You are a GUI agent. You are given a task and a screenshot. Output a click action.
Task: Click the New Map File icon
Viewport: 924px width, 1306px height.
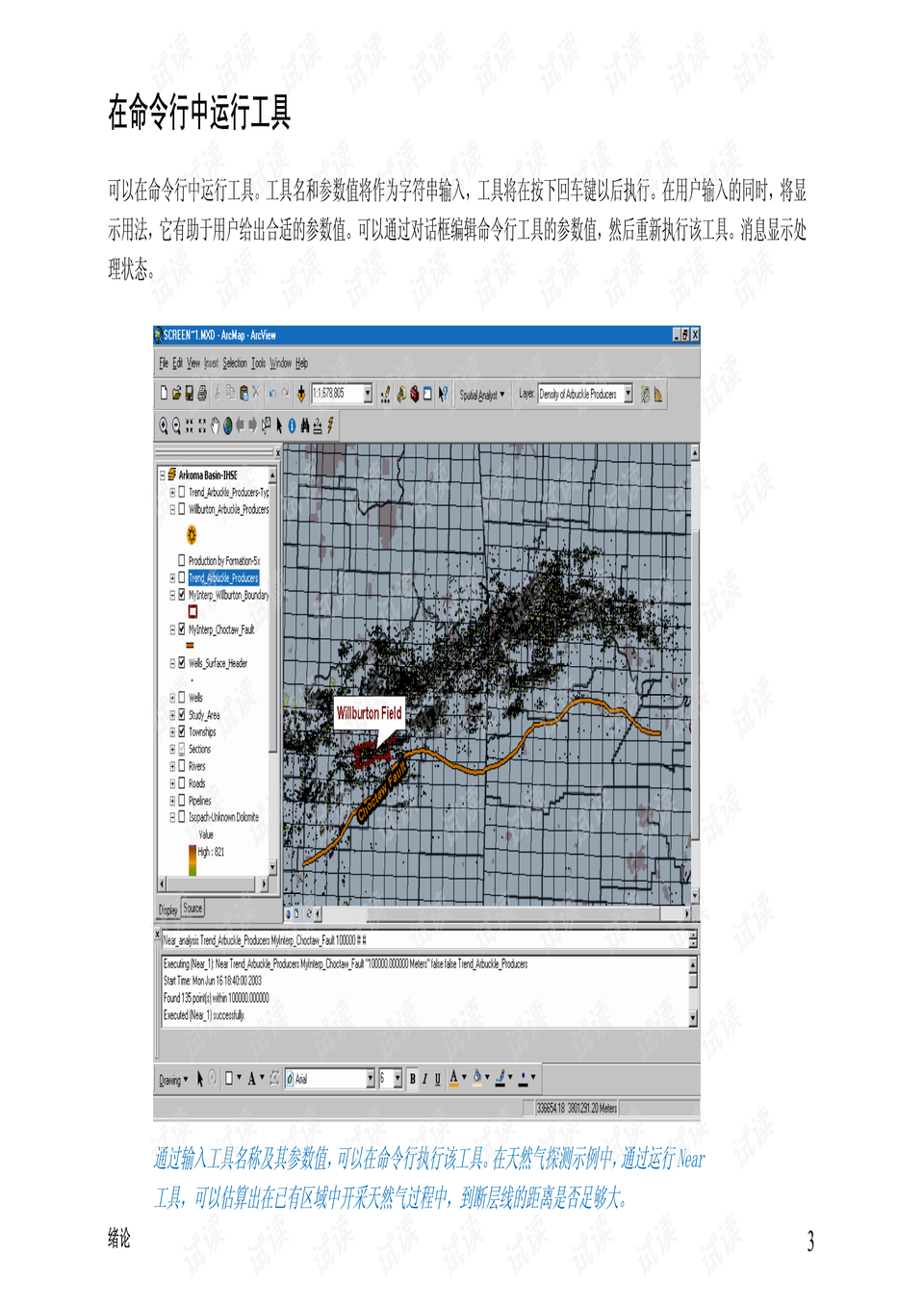pos(164,394)
